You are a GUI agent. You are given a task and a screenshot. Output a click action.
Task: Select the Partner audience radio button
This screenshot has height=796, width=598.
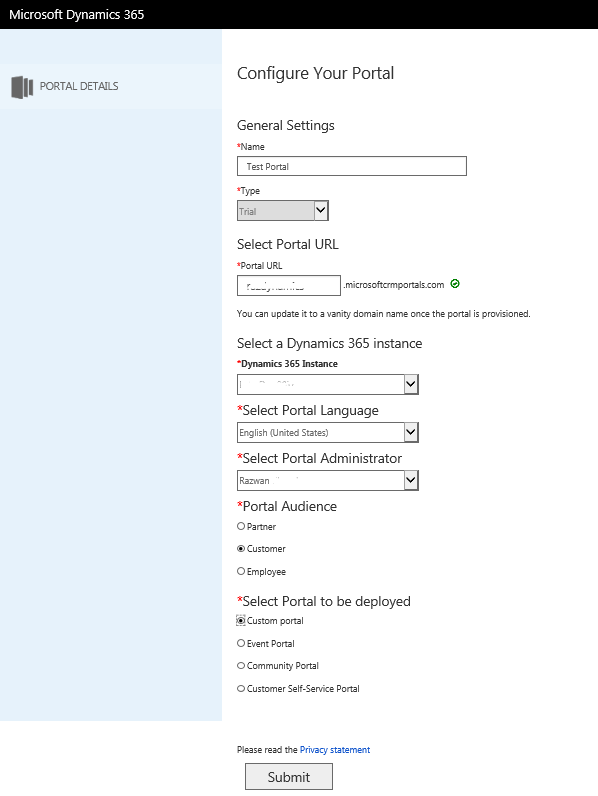coord(241,526)
